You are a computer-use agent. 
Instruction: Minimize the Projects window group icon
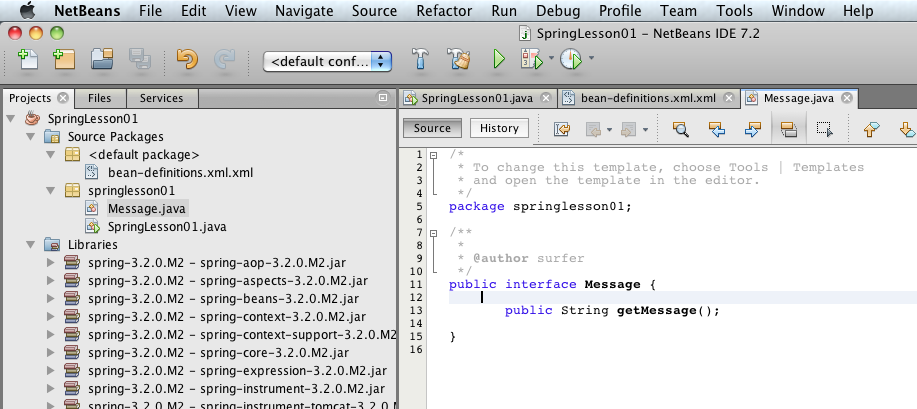383,98
